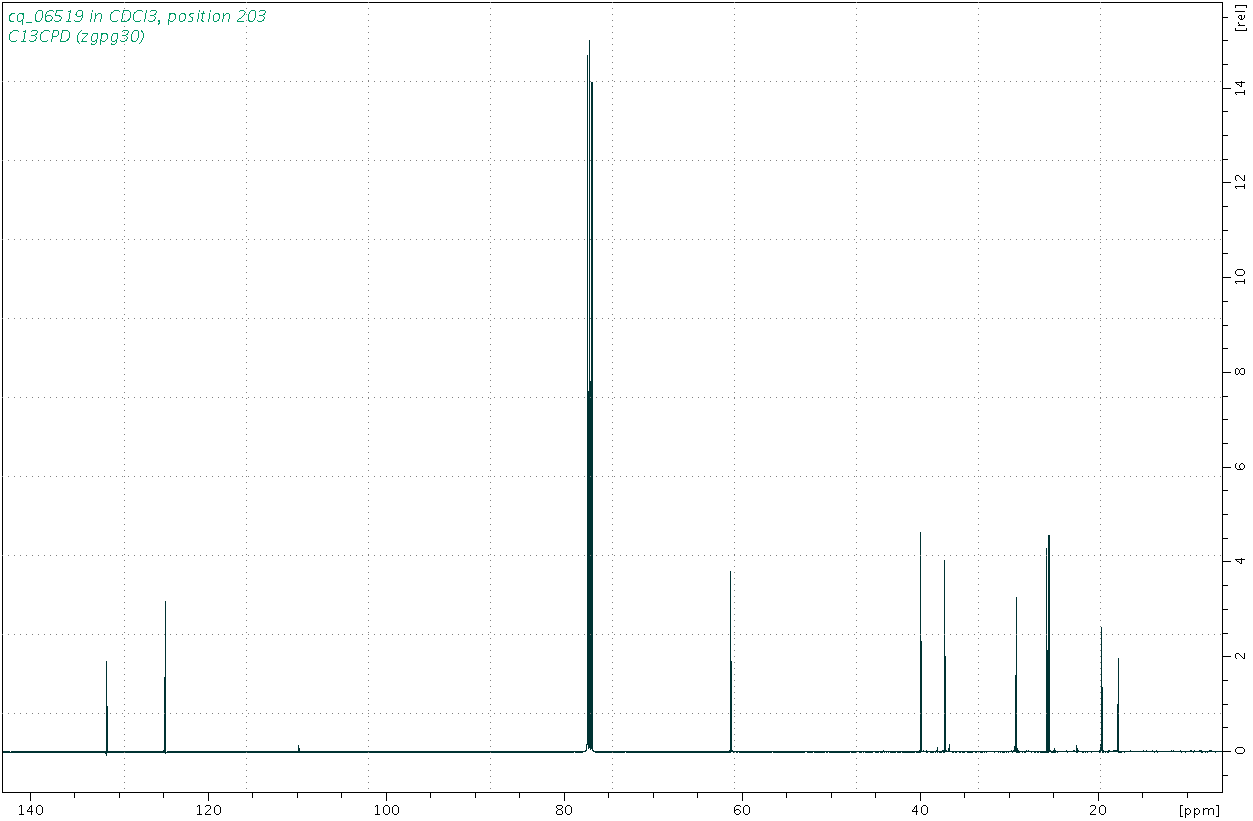Select the rightmost peak near 17.7 ppm
Viewport: 1253px width, 821px height.
click(x=1118, y=704)
